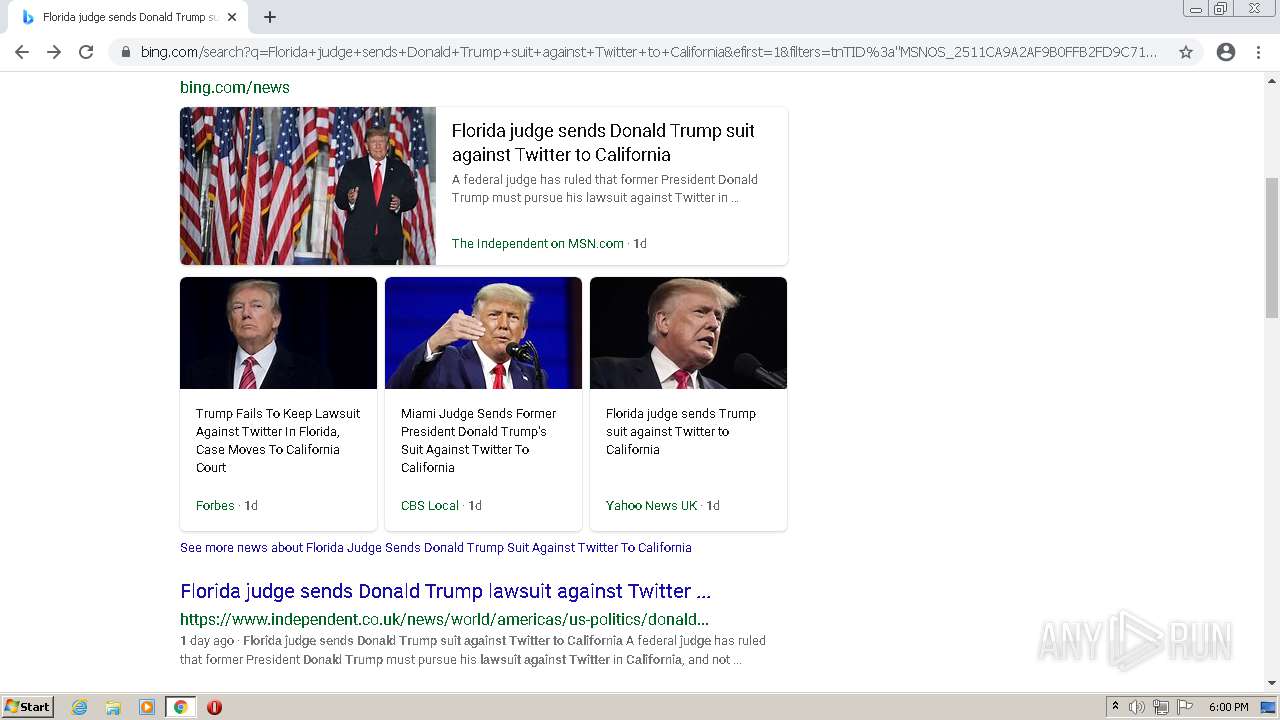Open Florida judge sends Trump suit article
The width and height of the screenshot is (1280, 720).
click(x=681, y=431)
